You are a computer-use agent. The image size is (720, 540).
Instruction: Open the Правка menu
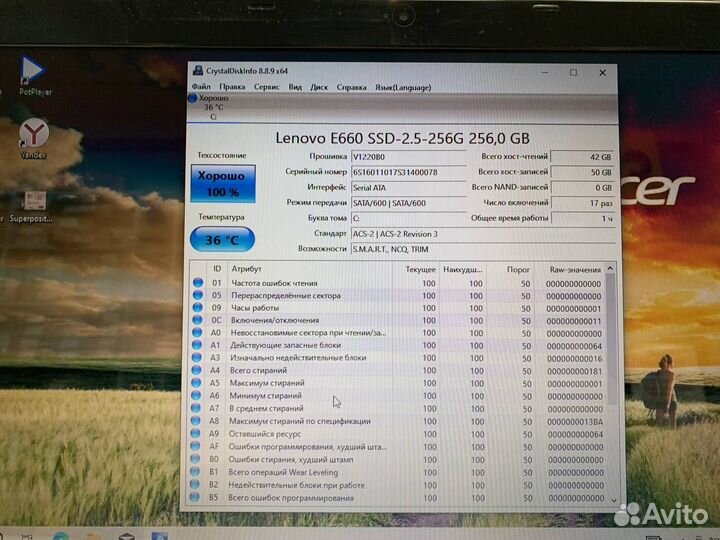pos(232,87)
